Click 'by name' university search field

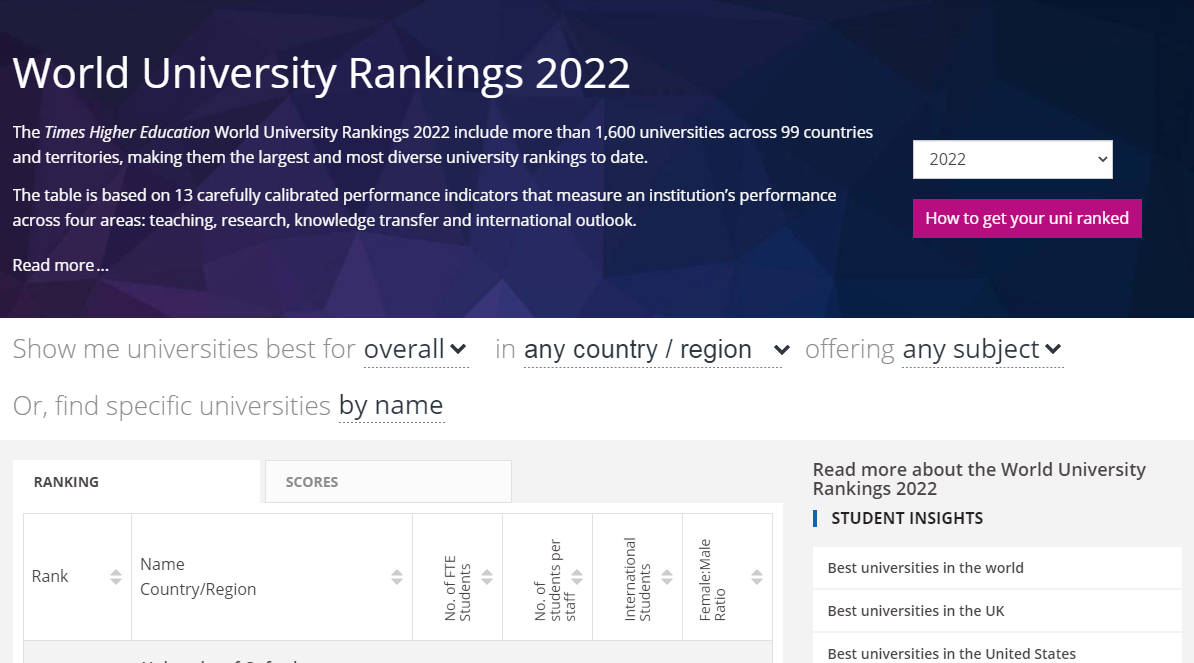pyautogui.click(x=391, y=406)
